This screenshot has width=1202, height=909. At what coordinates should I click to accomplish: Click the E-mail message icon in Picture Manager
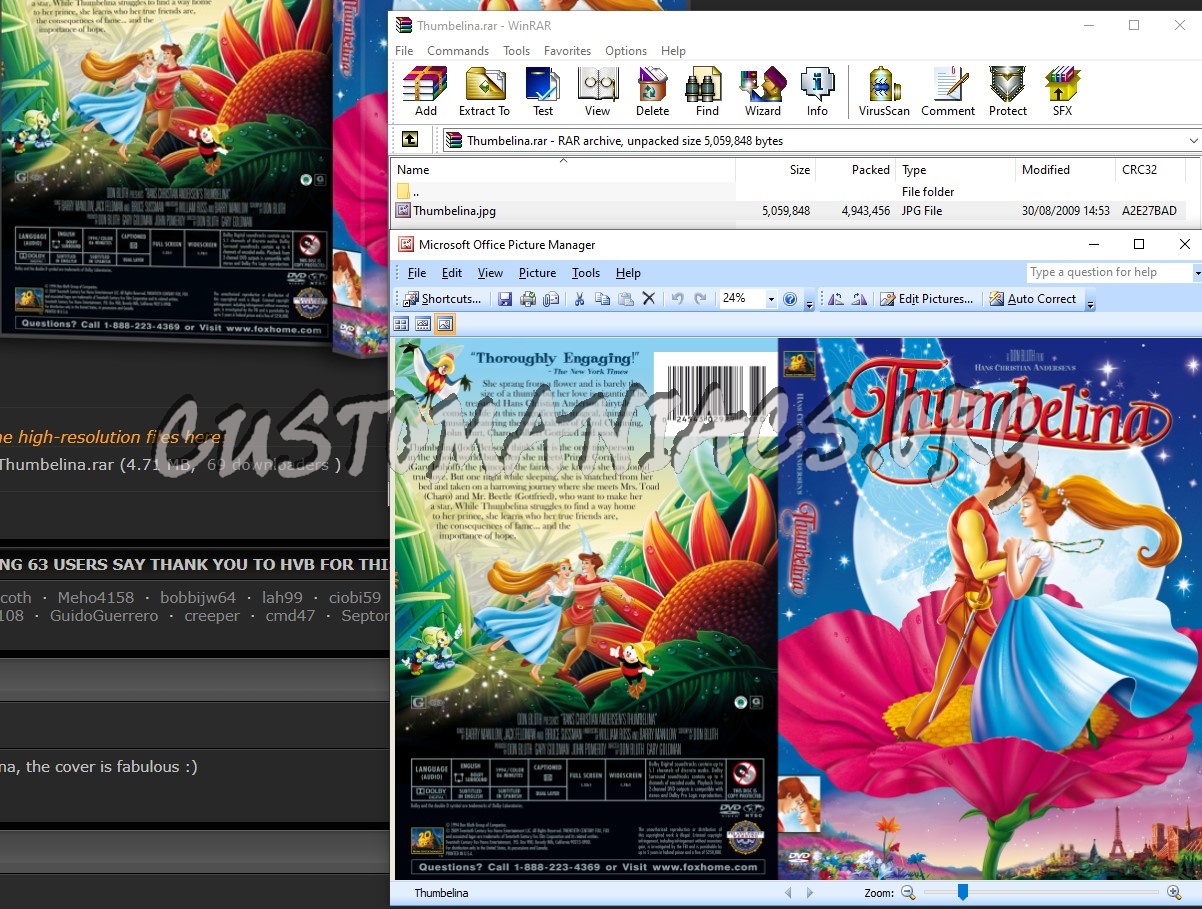[x=550, y=299]
